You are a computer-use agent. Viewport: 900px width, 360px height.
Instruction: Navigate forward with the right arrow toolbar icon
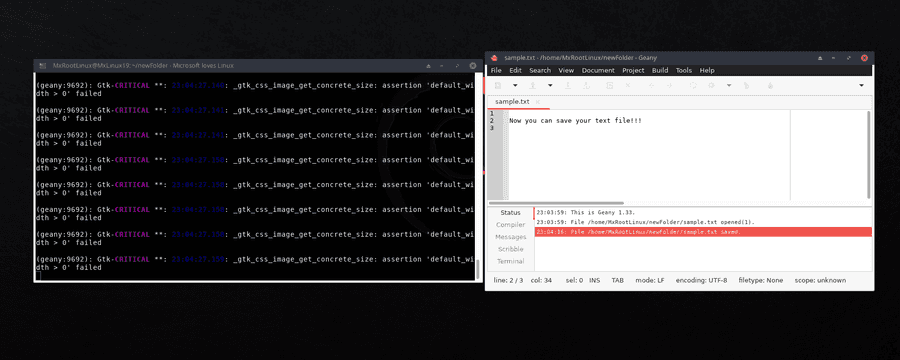pyautogui.click(x=669, y=85)
